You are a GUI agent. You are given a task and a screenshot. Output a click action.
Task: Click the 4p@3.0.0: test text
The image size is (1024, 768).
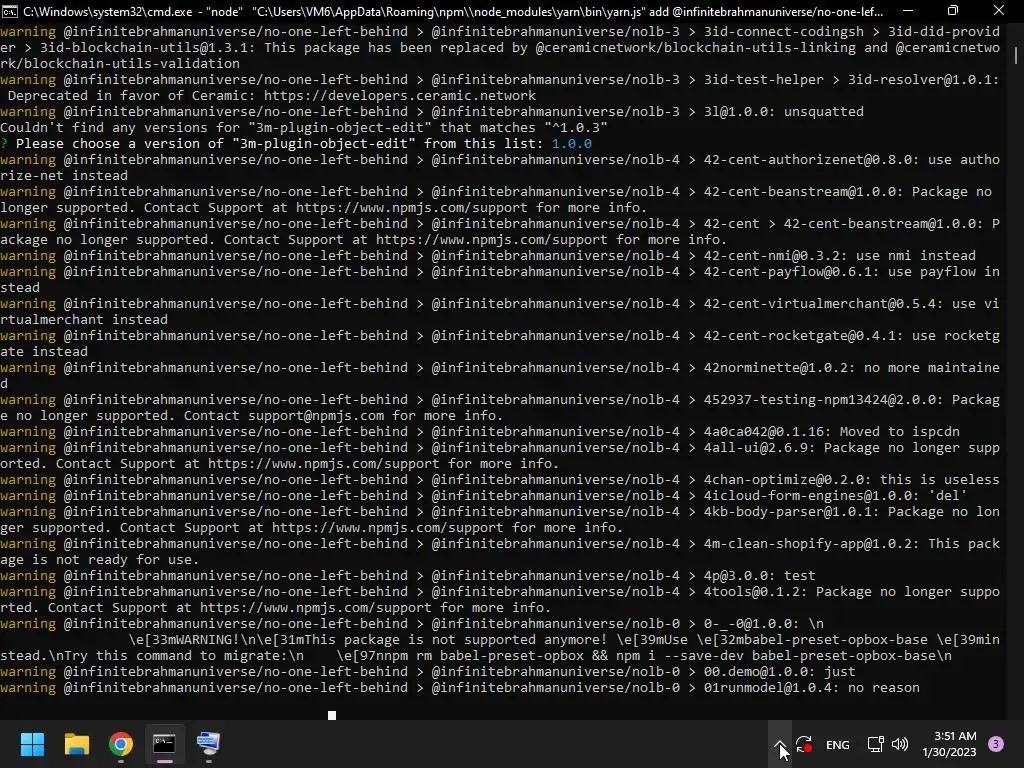[x=760, y=576]
